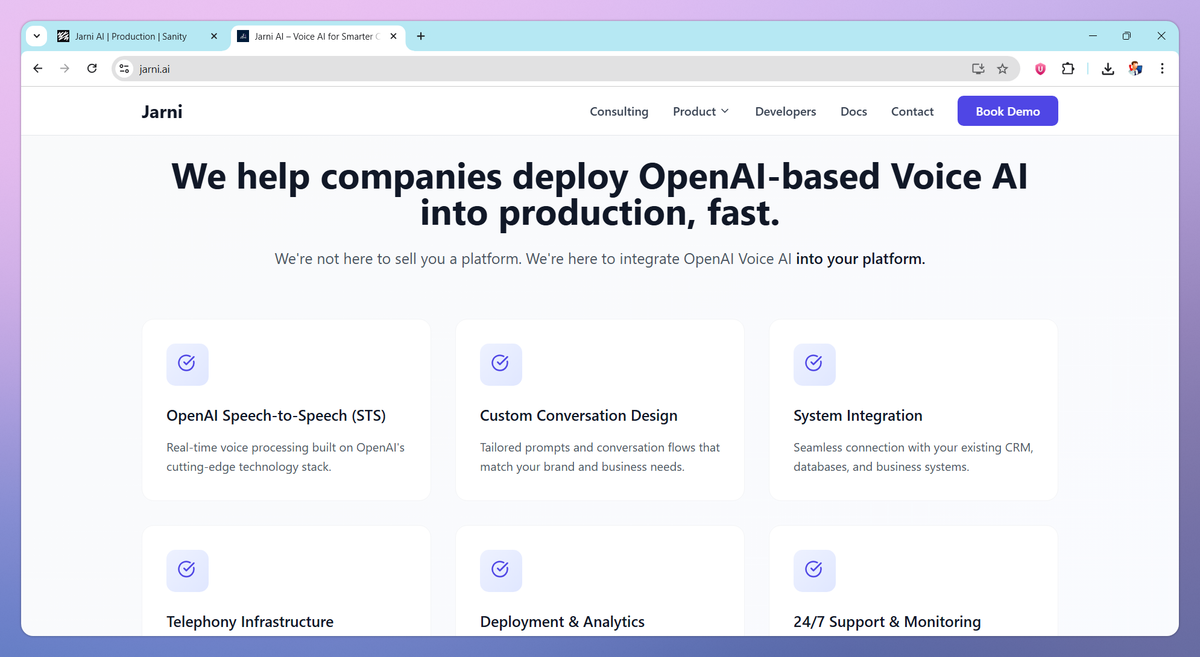This screenshot has width=1200, height=657.
Task: Click the System Integration check icon
Action: point(814,364)
